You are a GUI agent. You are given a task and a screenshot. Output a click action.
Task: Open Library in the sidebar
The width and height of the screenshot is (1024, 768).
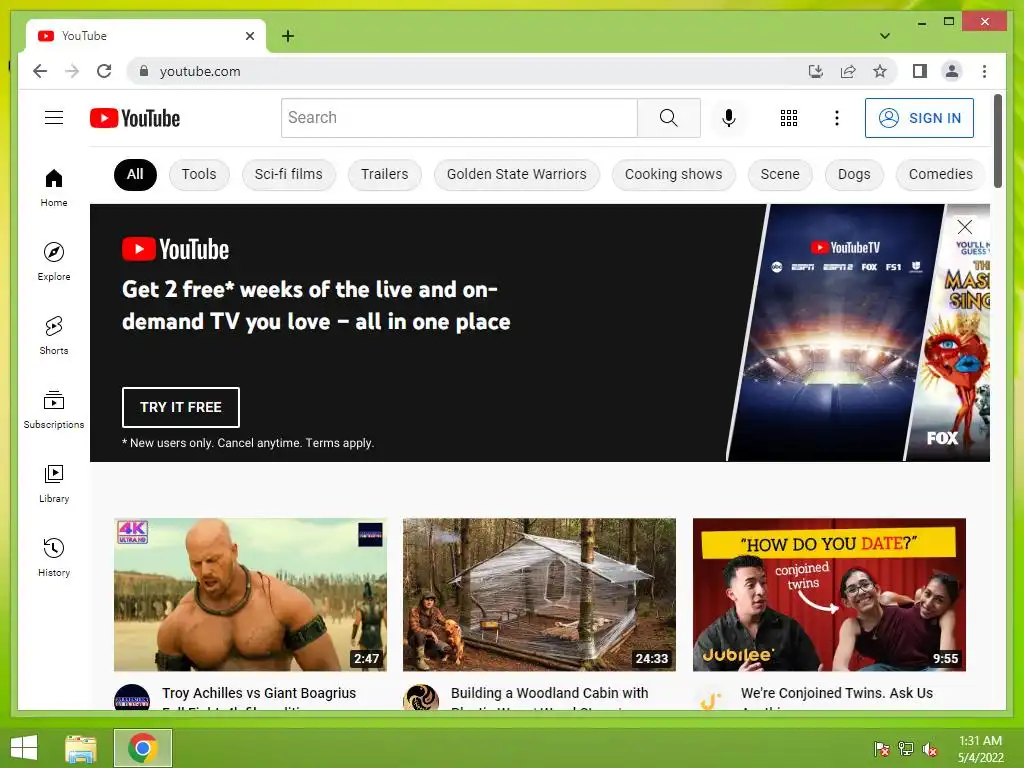point(54,483)
